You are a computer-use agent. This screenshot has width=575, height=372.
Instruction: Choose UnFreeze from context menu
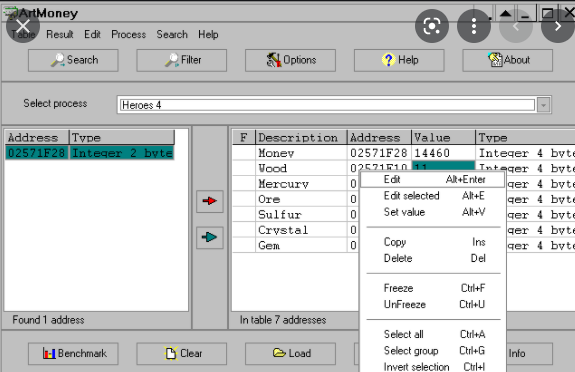(433, 304)
